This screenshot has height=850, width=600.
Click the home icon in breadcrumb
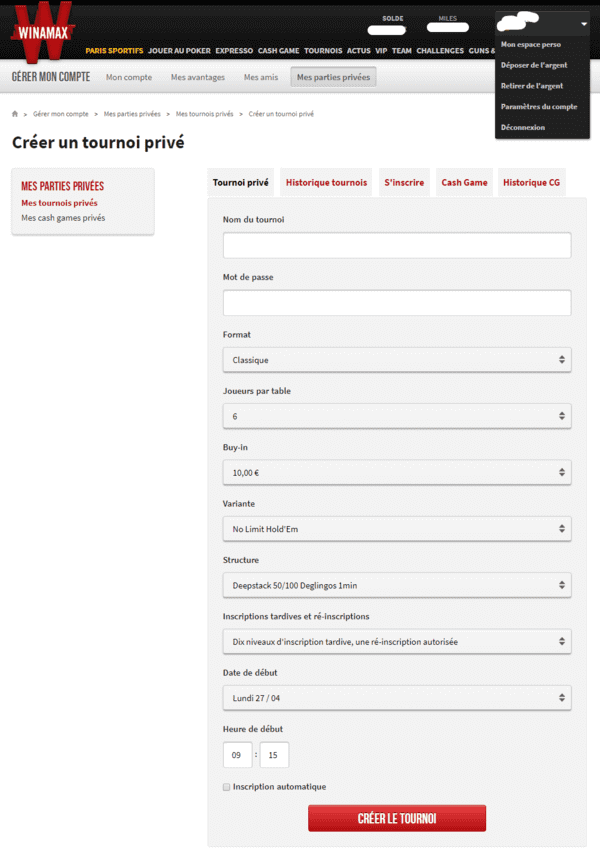pos(15,114)
